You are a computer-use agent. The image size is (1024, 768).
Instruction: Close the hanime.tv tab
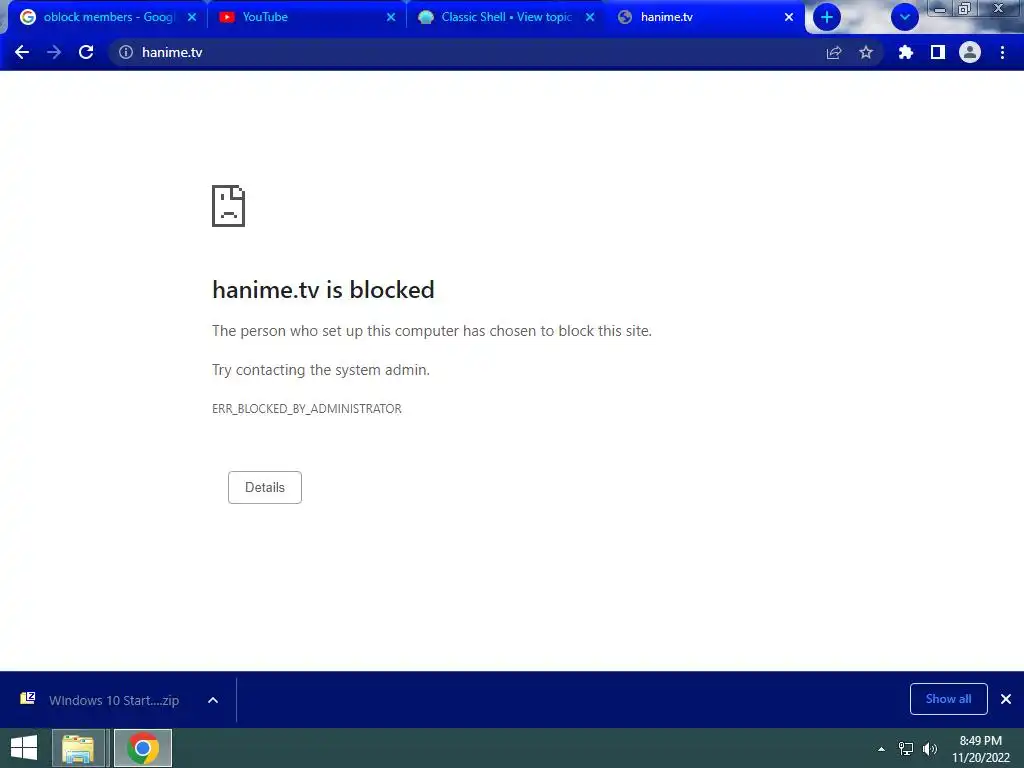point(789,17)
